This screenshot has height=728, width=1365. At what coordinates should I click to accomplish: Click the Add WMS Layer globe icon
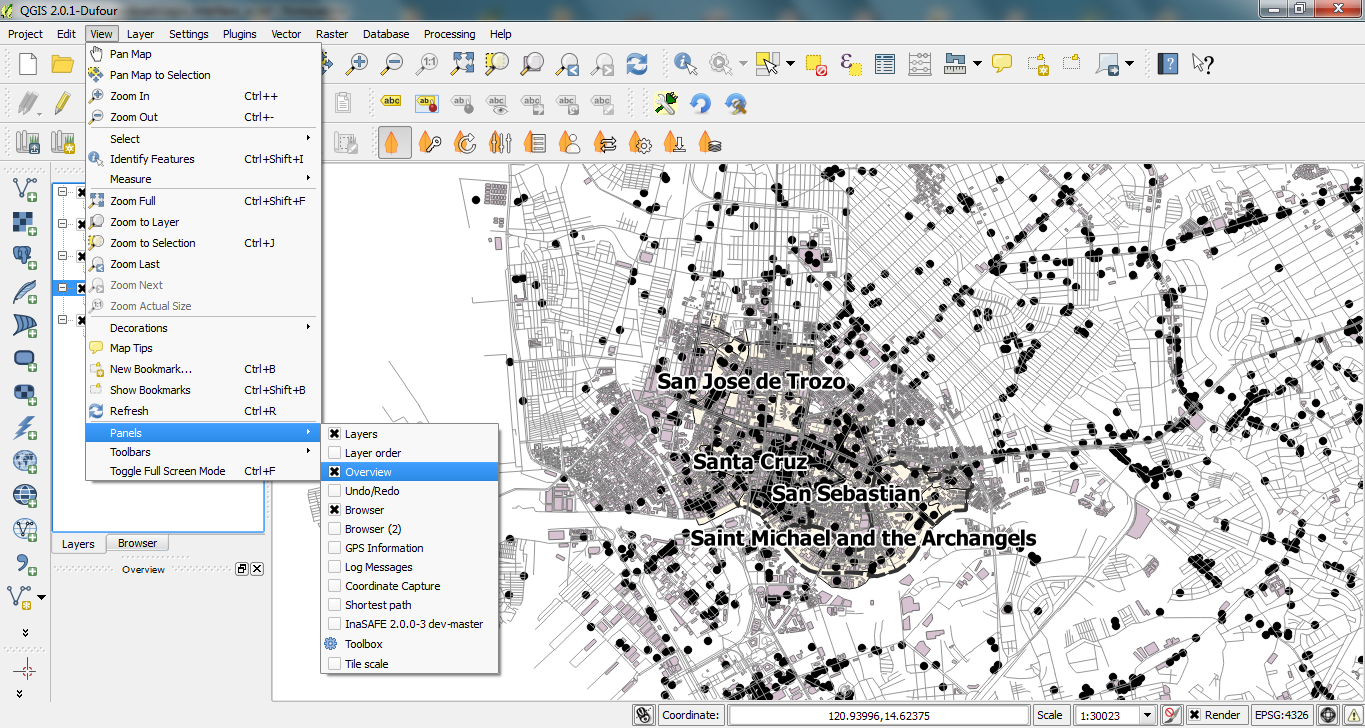coord(26,461)
